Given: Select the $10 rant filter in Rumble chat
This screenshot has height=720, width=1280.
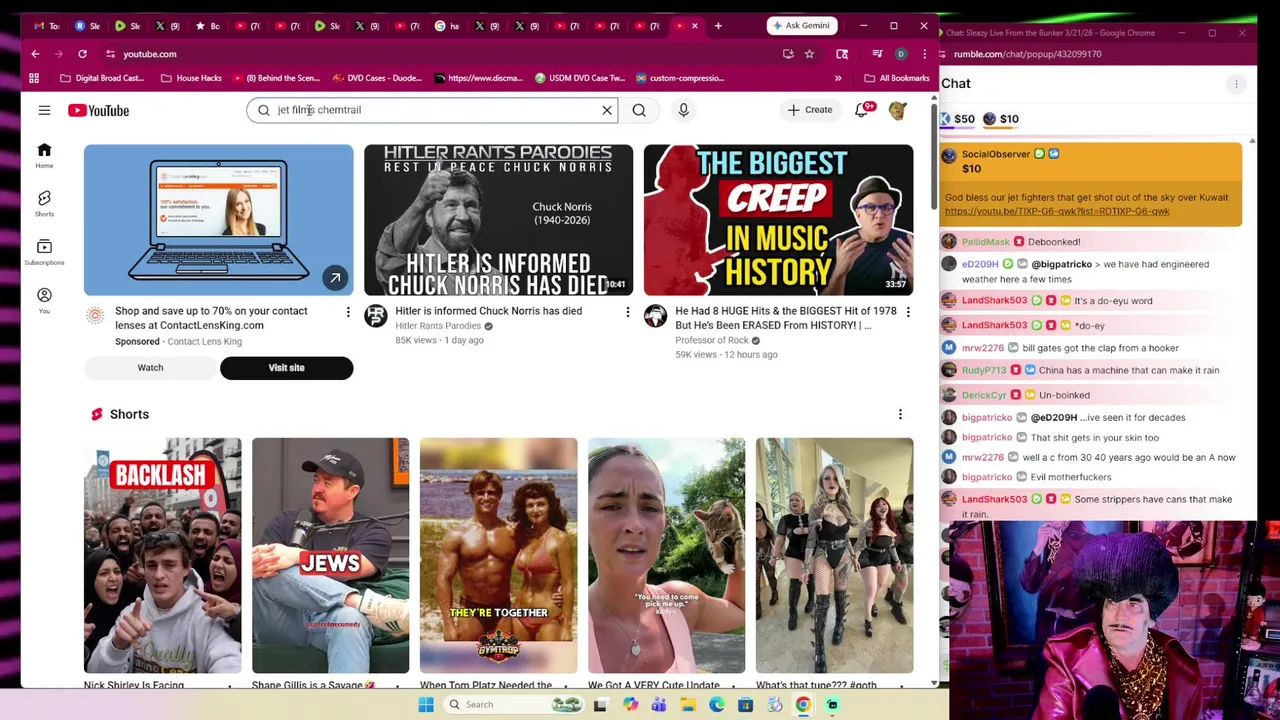Looking at the screenshot, I should pos(1001,119).
